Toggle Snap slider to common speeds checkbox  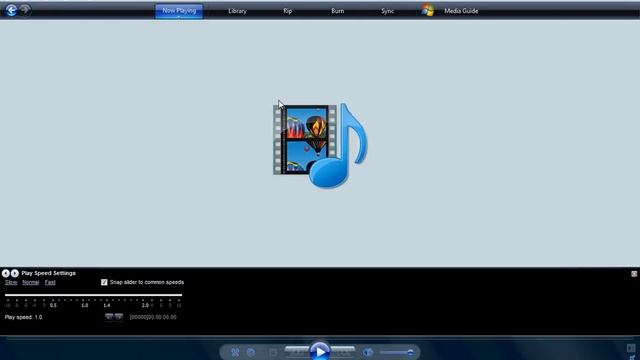pyautogui.click(x=104, y=282)
